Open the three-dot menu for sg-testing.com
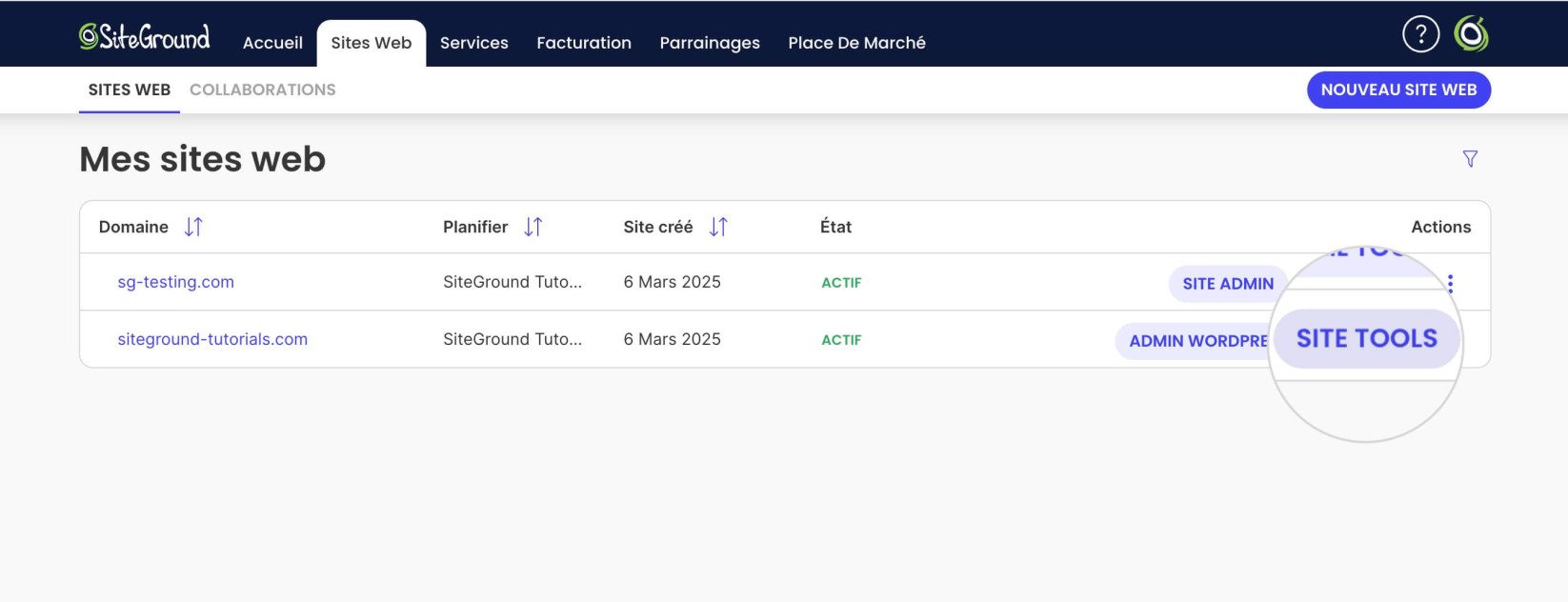This screenshot has width=1568, height=602. click(x=1450, y=283)
